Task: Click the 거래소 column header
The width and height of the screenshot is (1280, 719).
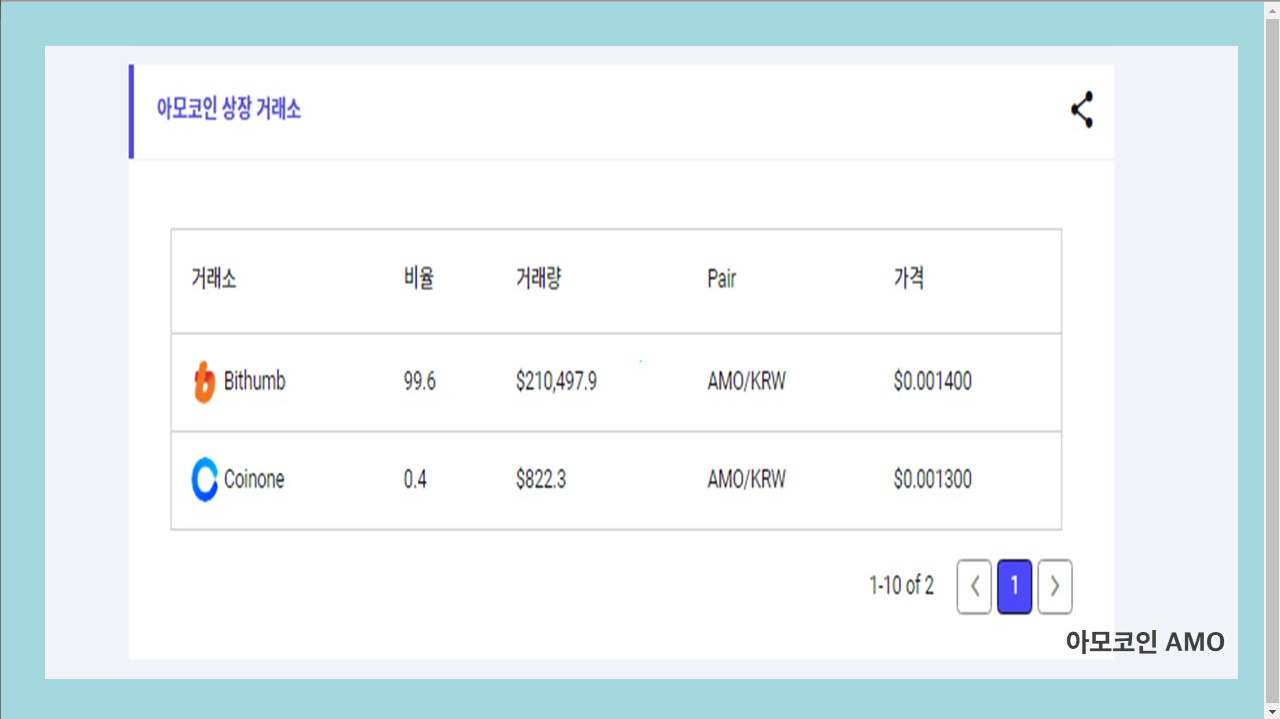Action: [x=214, y=279]
